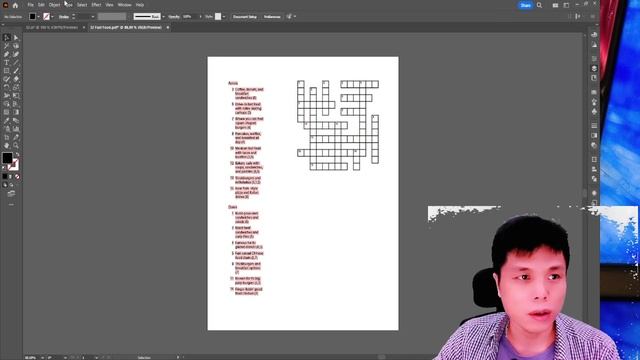Open the Stroke panel icon
Screen dimensions: 640x360
tap(594, 125)
